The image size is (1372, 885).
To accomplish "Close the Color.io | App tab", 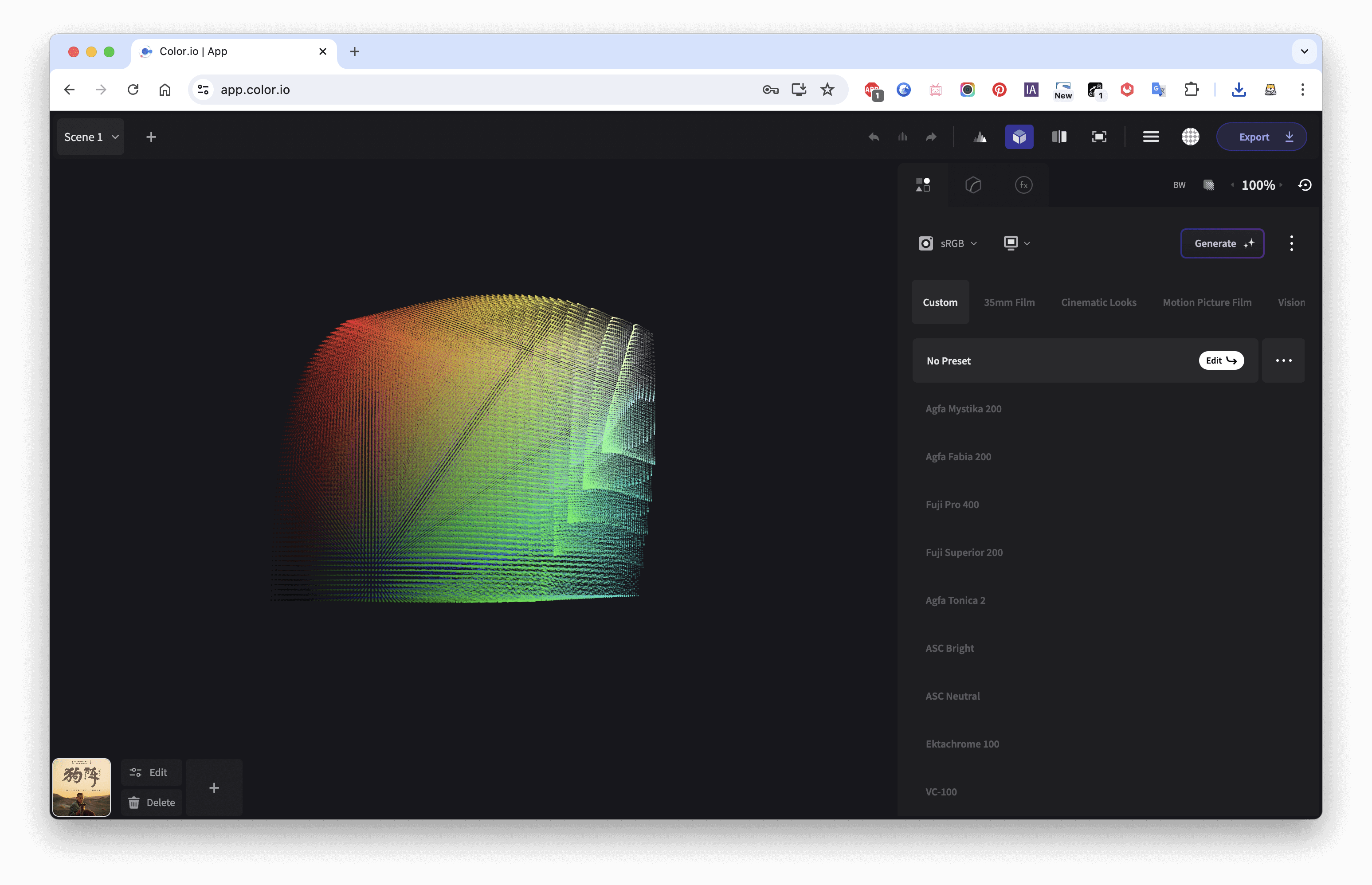I will click(323, 51).
